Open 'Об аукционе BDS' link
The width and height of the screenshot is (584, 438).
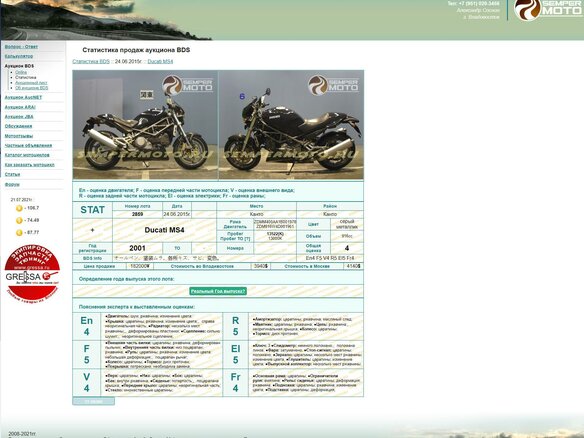click(x=32, y=88)
